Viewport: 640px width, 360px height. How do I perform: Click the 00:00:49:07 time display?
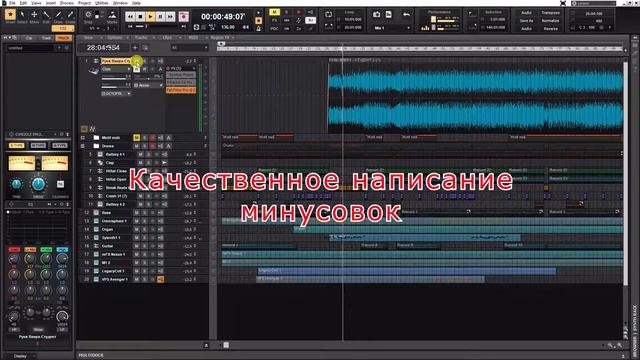click(223, 17)
